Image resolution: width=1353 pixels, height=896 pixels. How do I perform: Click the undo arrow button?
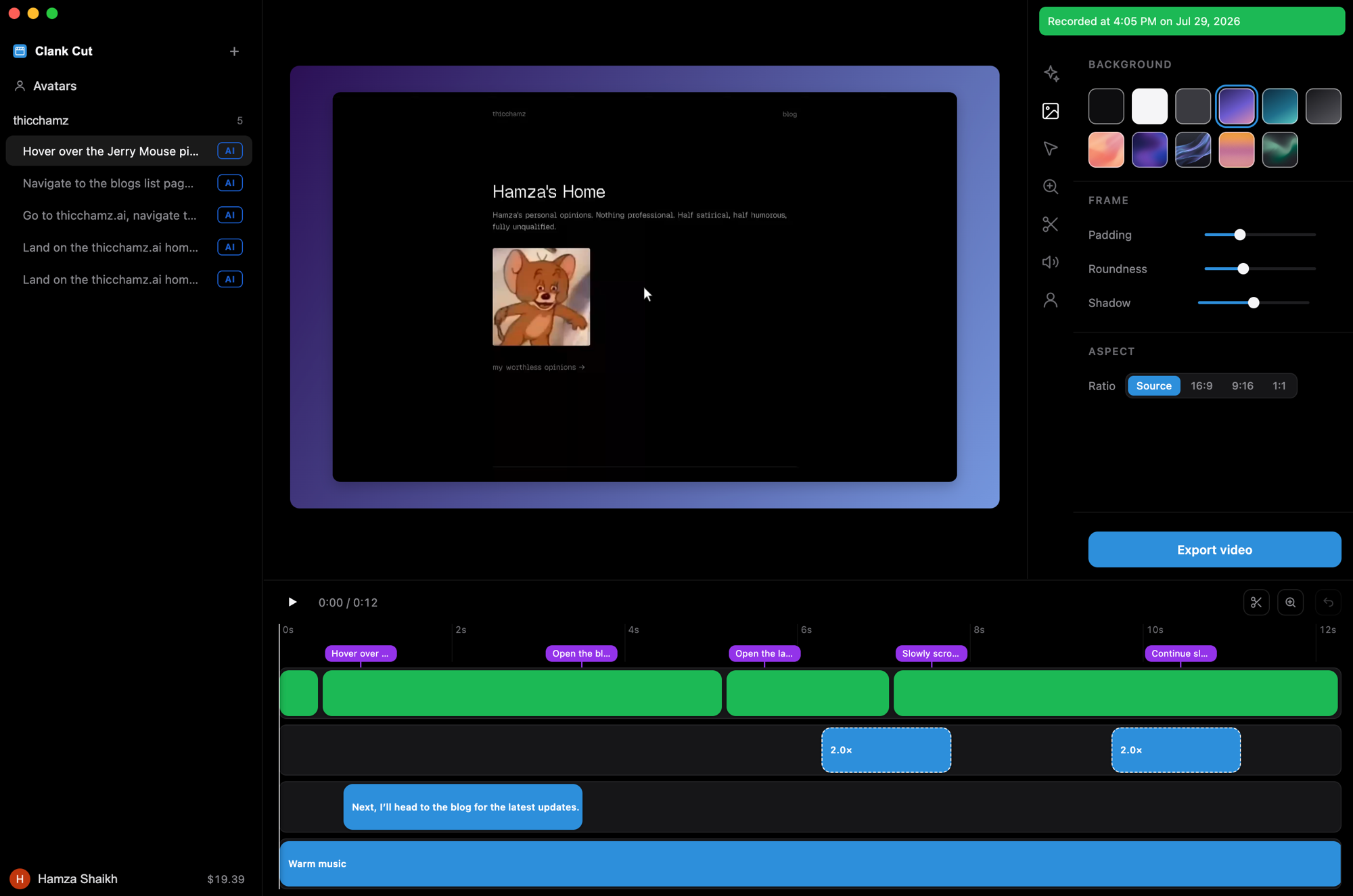click(x=1328, y=603)
